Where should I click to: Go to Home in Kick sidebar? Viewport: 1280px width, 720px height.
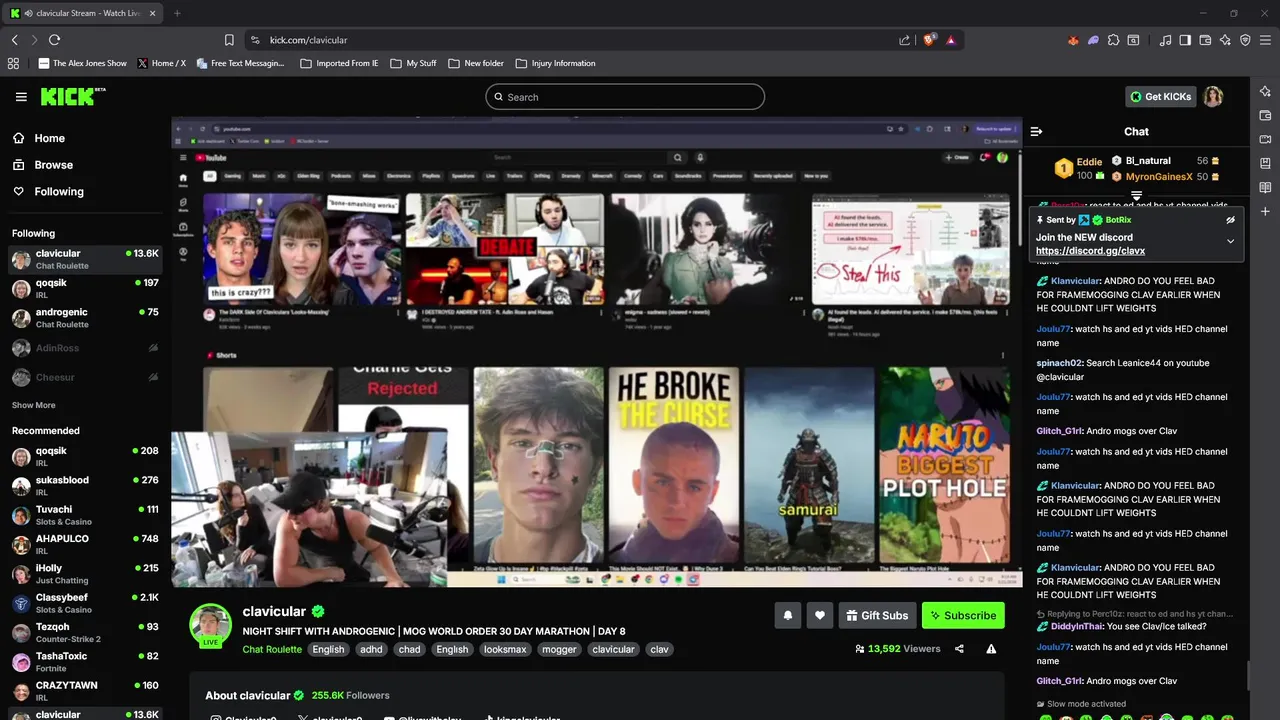point(38,139)
